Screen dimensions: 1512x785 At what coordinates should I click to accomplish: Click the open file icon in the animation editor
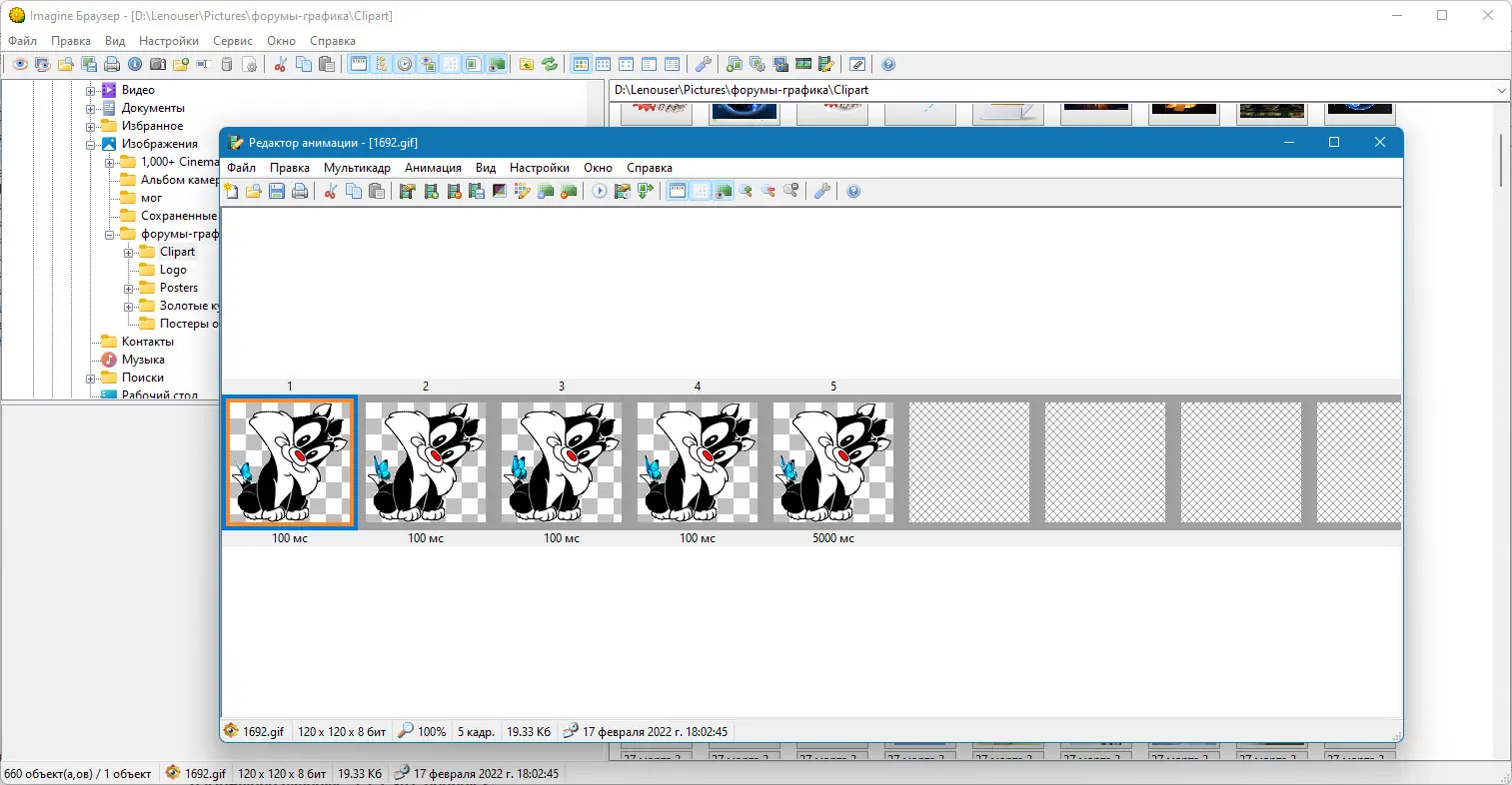(254, 191)
